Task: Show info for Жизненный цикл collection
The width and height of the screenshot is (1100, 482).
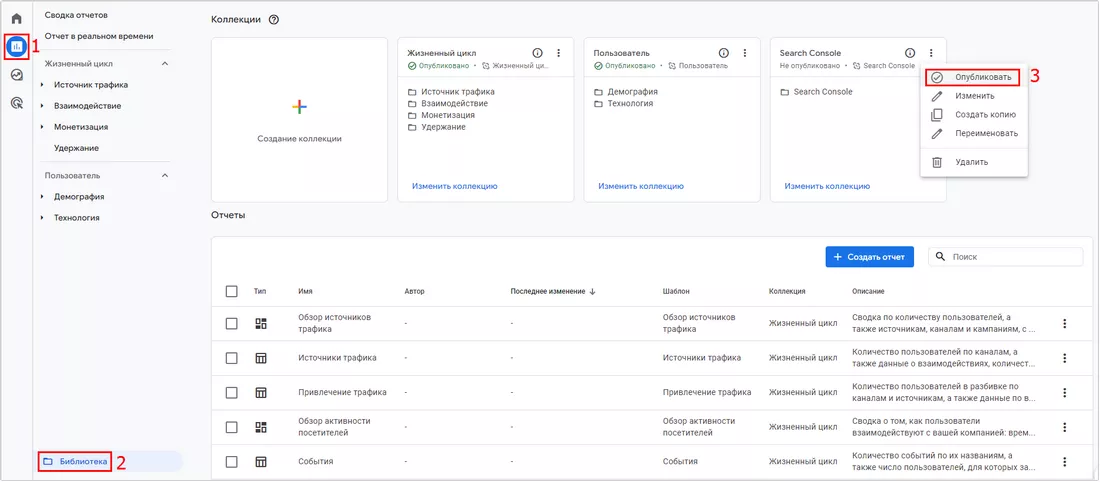Action: click(538, 53)
